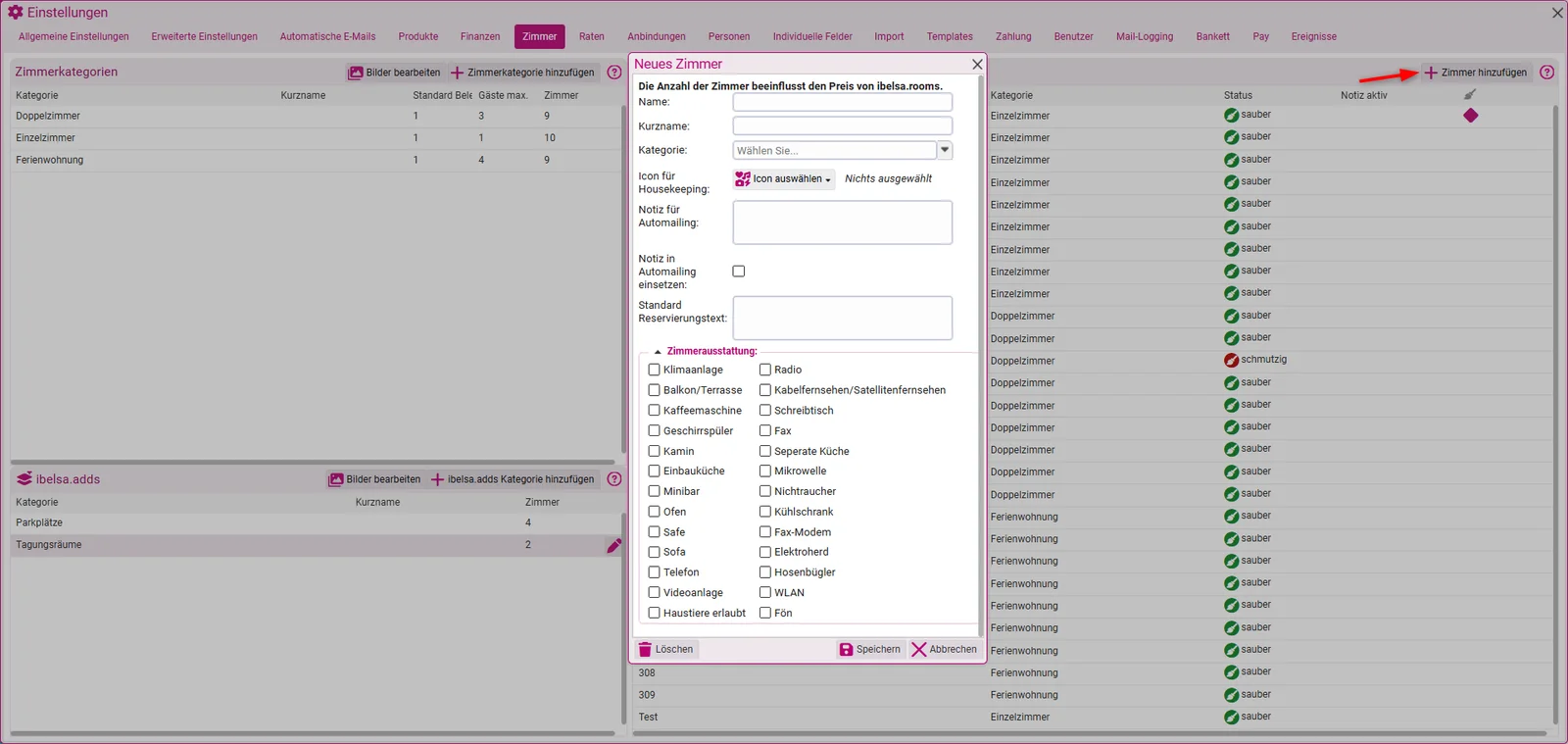Enable the Klimaanlage checkbox
Viewport: 1568px width, 744px height.
pyautogui.click(x=654, y=370)
